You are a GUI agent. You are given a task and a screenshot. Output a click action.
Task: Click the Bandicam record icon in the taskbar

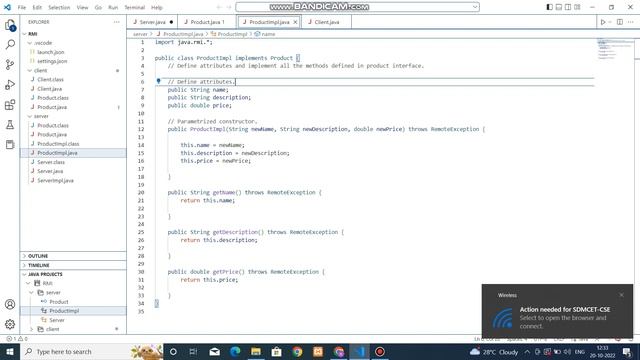coord(380,351)
